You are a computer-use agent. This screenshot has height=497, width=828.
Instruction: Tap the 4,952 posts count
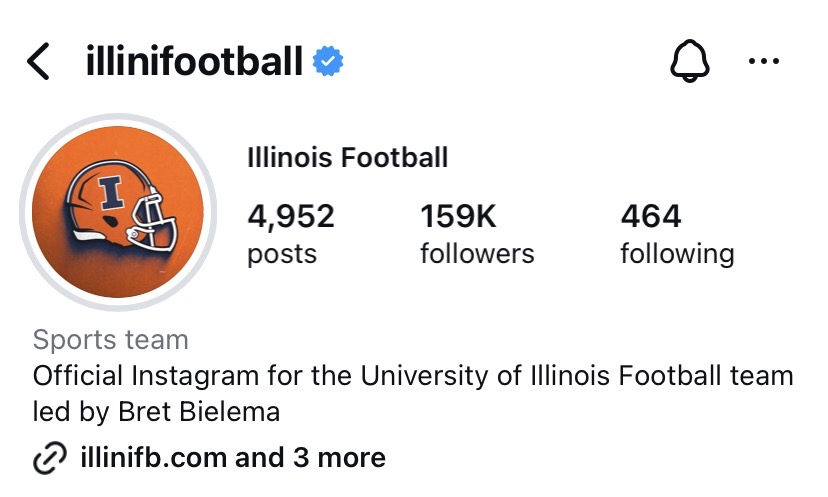[x=291, y=216]
